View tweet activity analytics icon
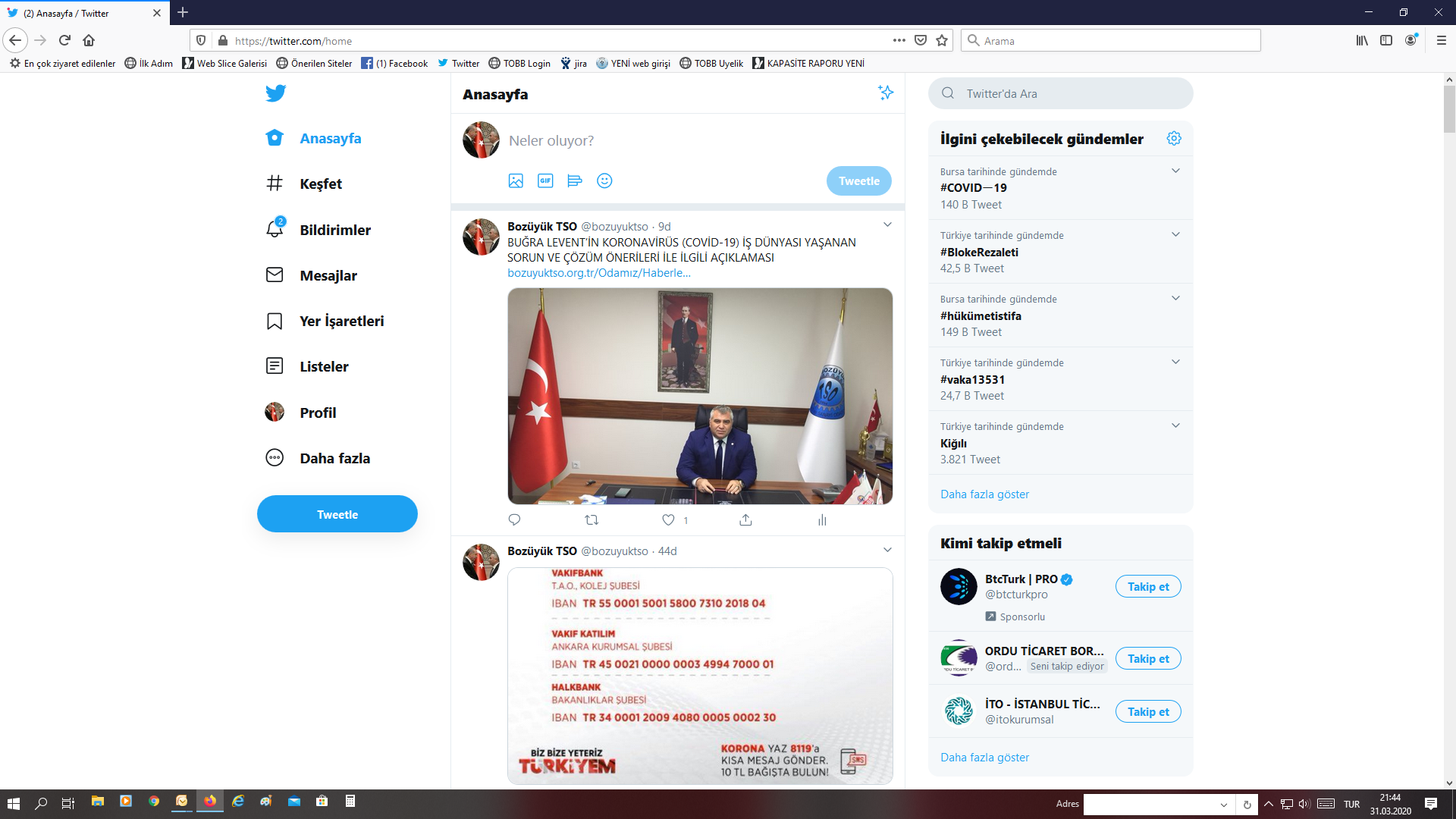Viewport: 1456px width, 819px height. (x=822, y=519)
